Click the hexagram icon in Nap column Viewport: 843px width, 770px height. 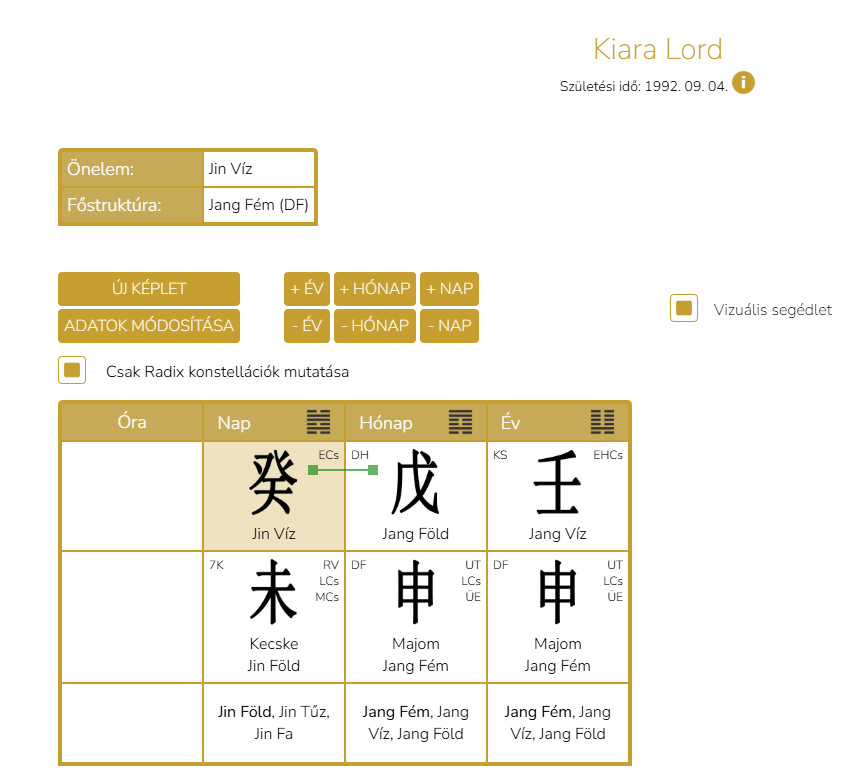318,422
